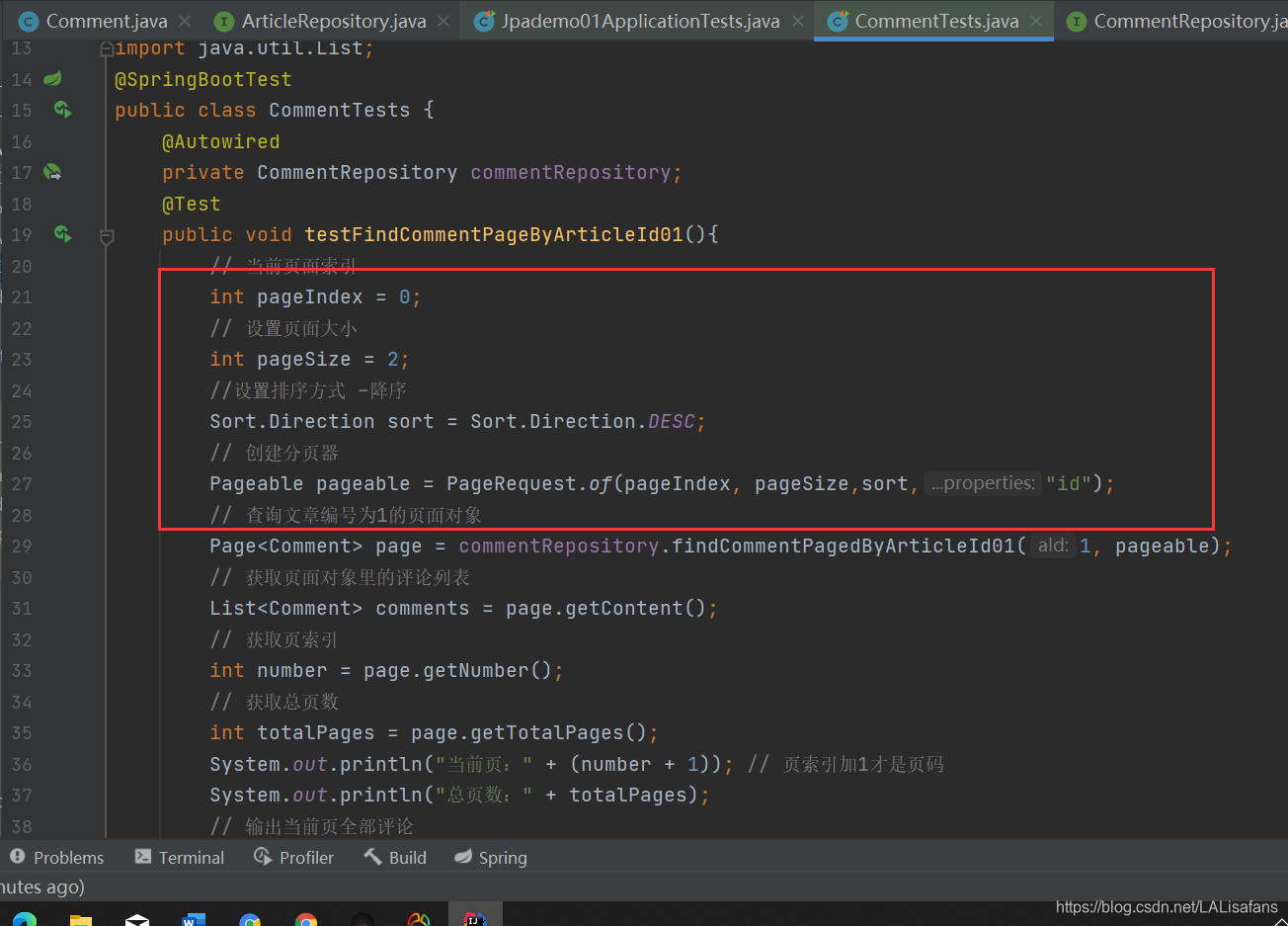Click the Spring leaf icon in bottom bar
The image size is (1288, 926).
[x=462, y=856]
